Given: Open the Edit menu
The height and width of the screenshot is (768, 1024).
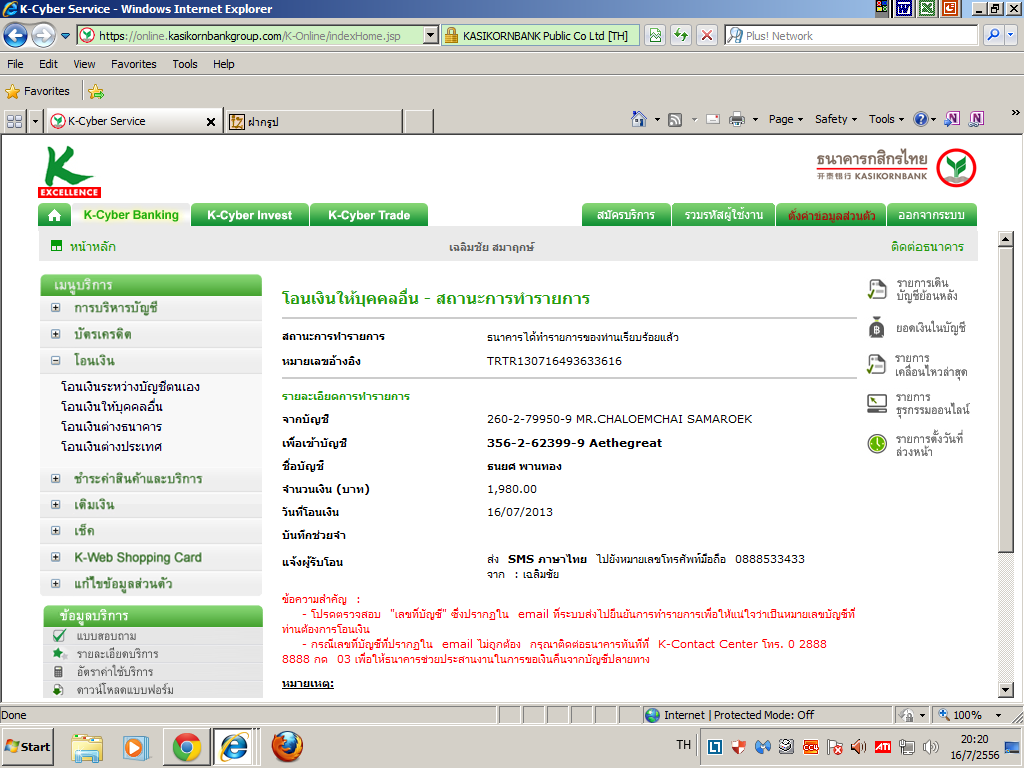Looking at the screenshot, I should click(48, 64).
